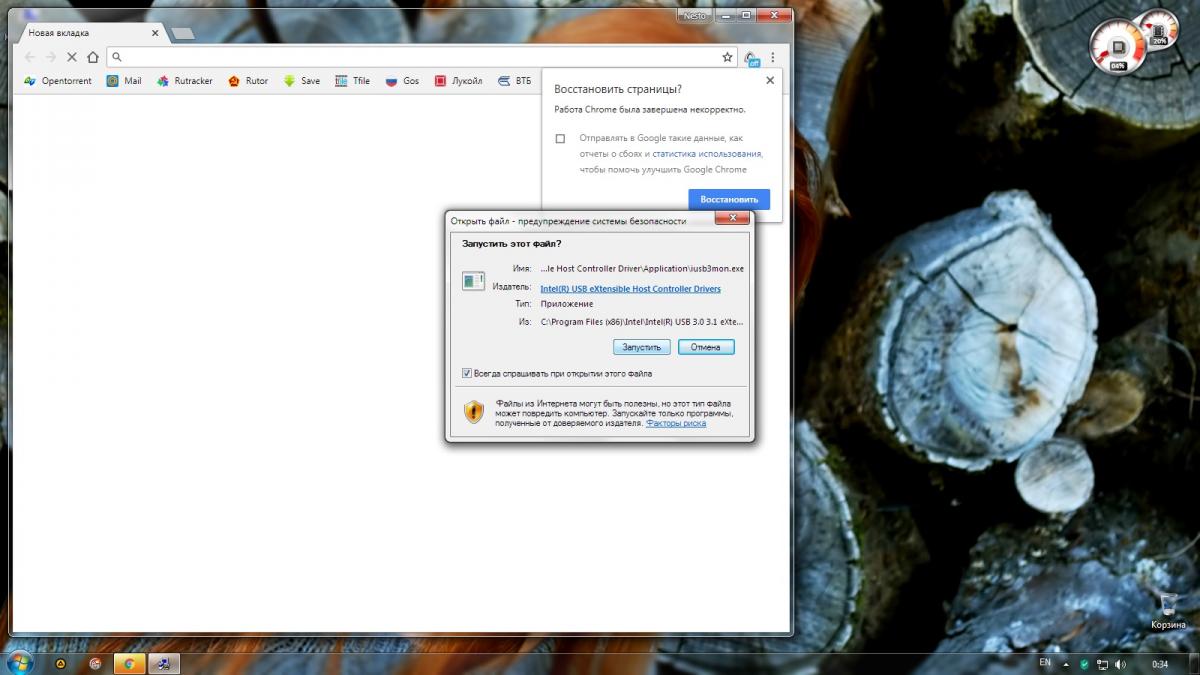Image resolution: width=1200 pixels, height=675 pixels.
Task: Open the volume tray icon
Action: [1119, 663]
